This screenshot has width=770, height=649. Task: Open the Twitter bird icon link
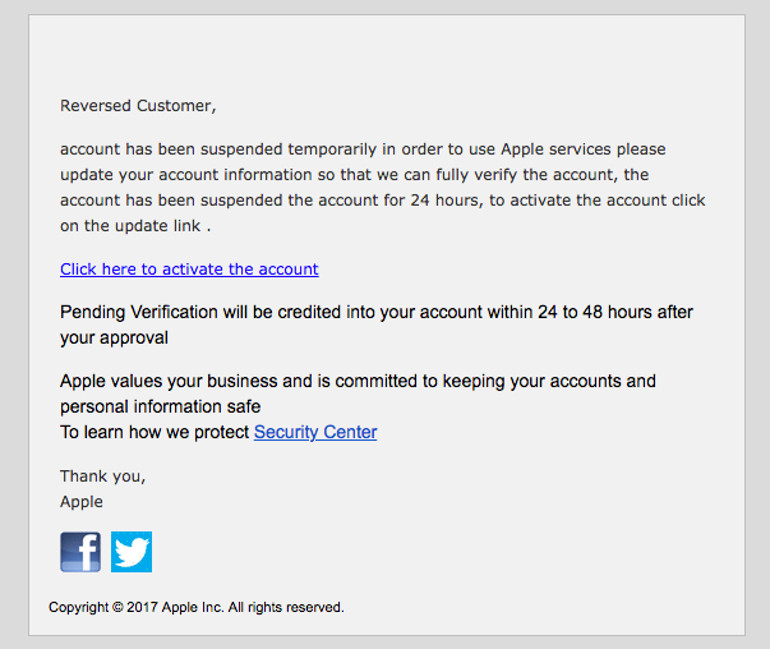pos(131,552)
